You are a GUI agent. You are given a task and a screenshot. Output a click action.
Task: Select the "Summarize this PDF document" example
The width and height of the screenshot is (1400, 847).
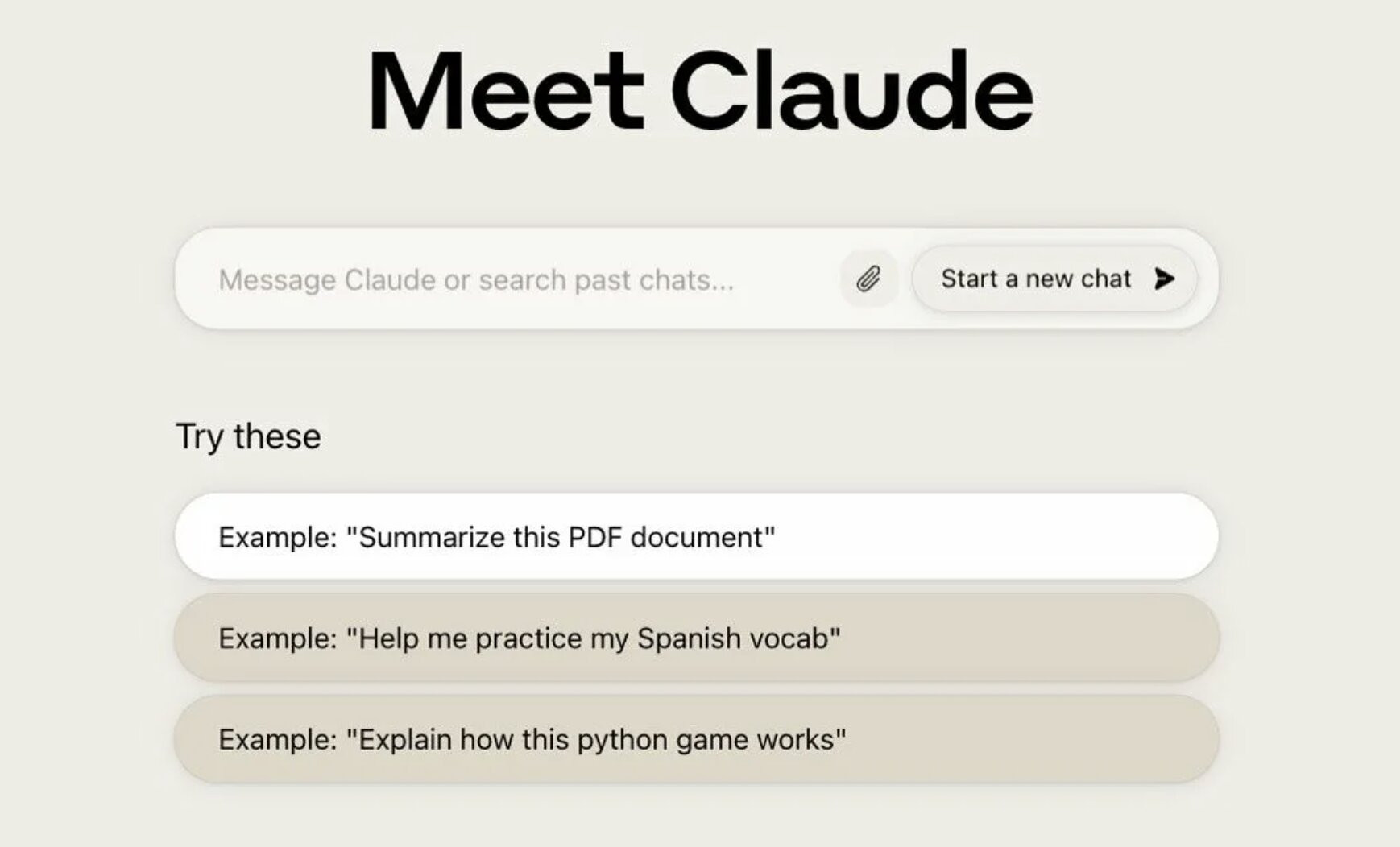click(x=696, y=537)
